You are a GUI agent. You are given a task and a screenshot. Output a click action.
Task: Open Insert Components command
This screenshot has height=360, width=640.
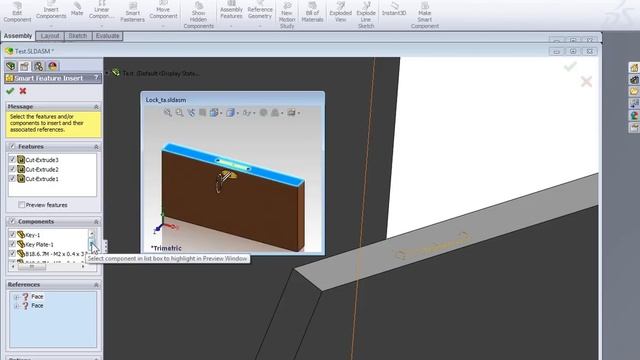point(51,12)
